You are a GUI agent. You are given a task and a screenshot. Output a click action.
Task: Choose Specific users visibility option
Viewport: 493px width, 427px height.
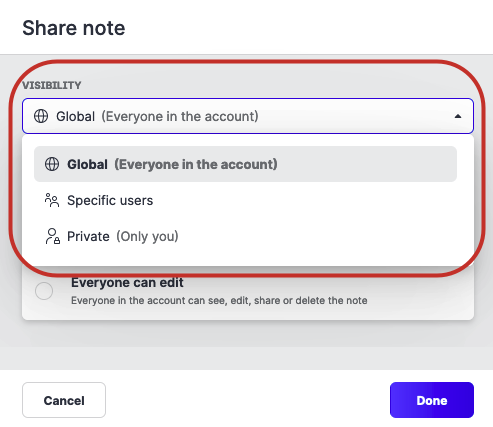(x=245, y=200)
